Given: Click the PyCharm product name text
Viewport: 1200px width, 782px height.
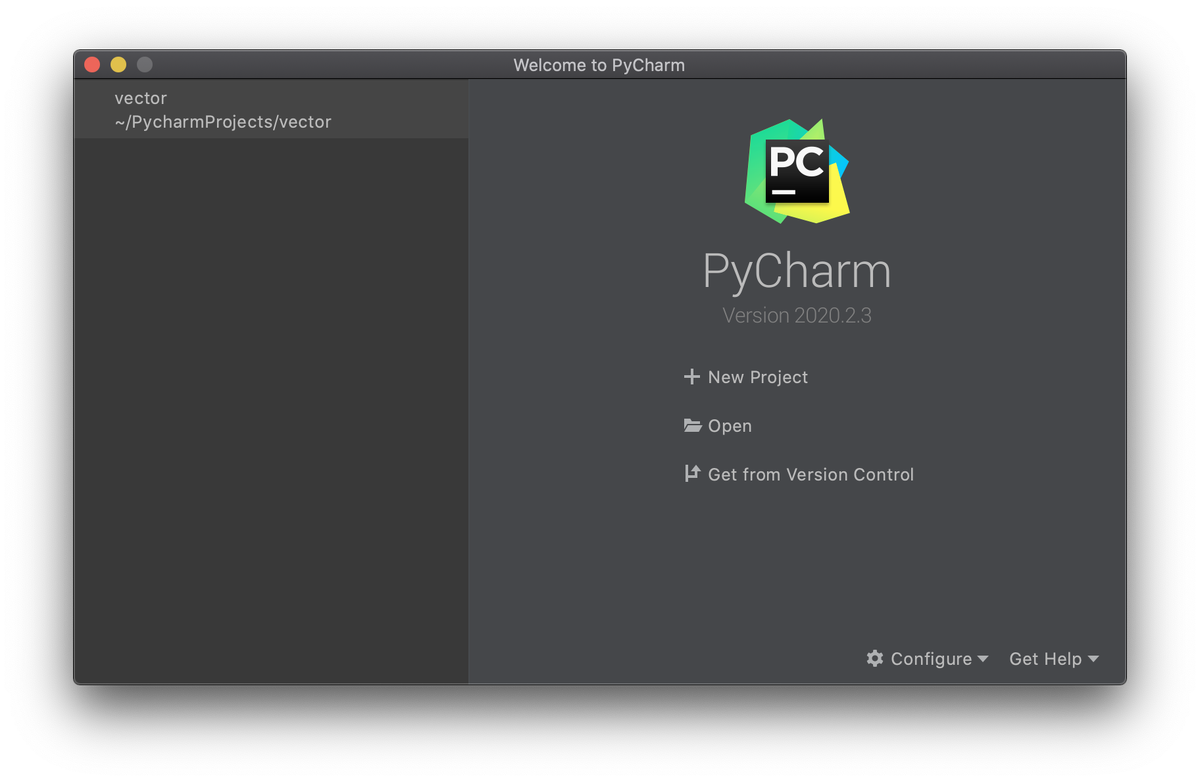Looking at the screenshot, I should (x=797, y=271).
